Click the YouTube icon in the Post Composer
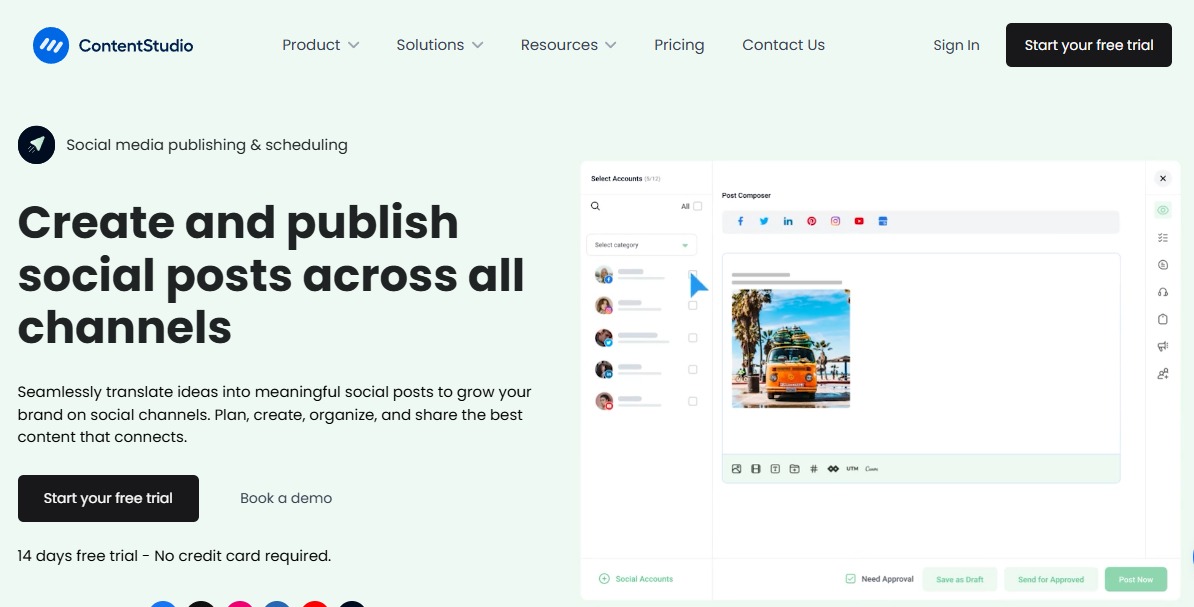Screen dimensions: 1194x607 coord(859,221)
